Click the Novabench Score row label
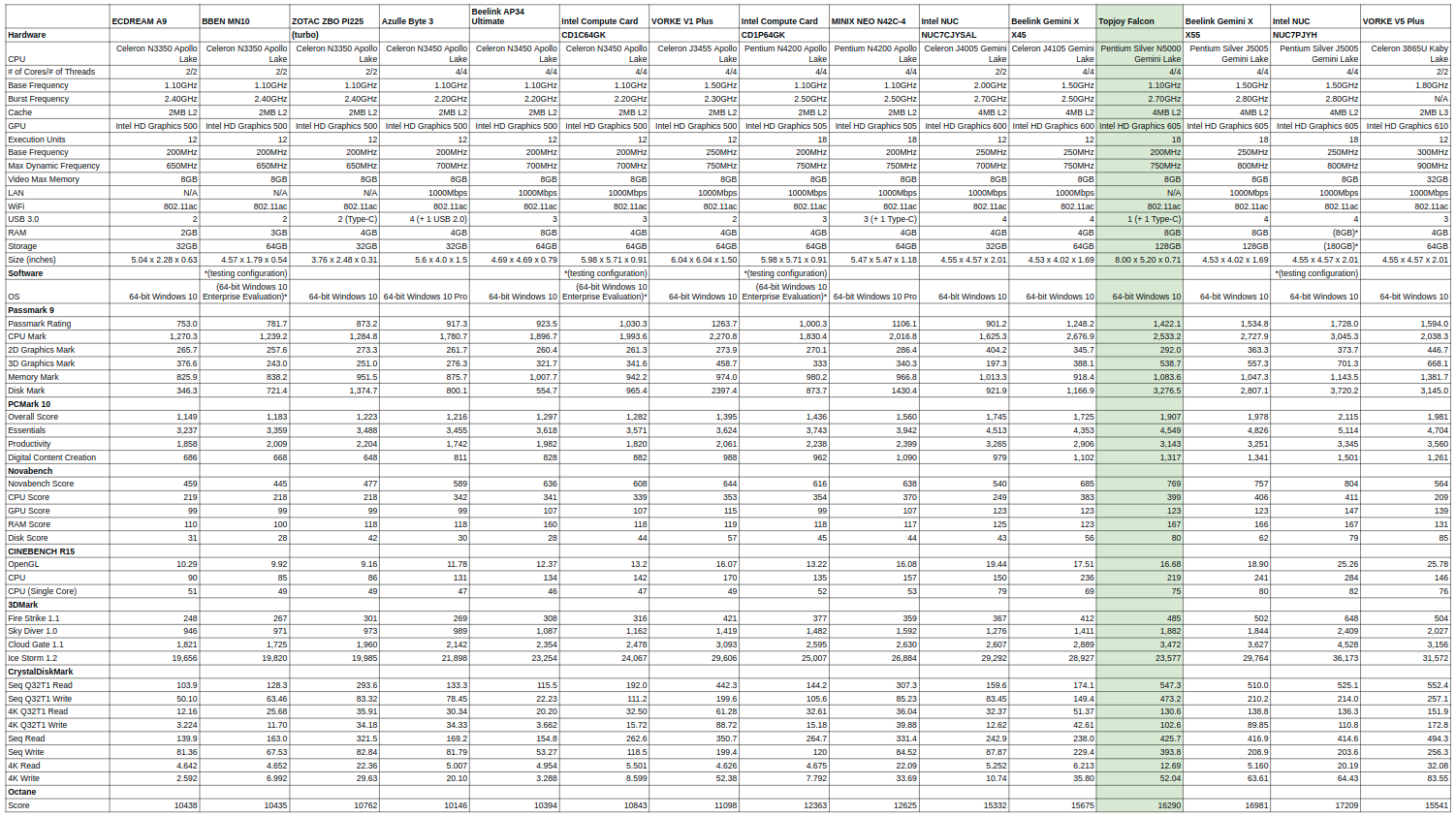Screen dimensions: 1456x817 pyautogui.click(x=41, y=484)
